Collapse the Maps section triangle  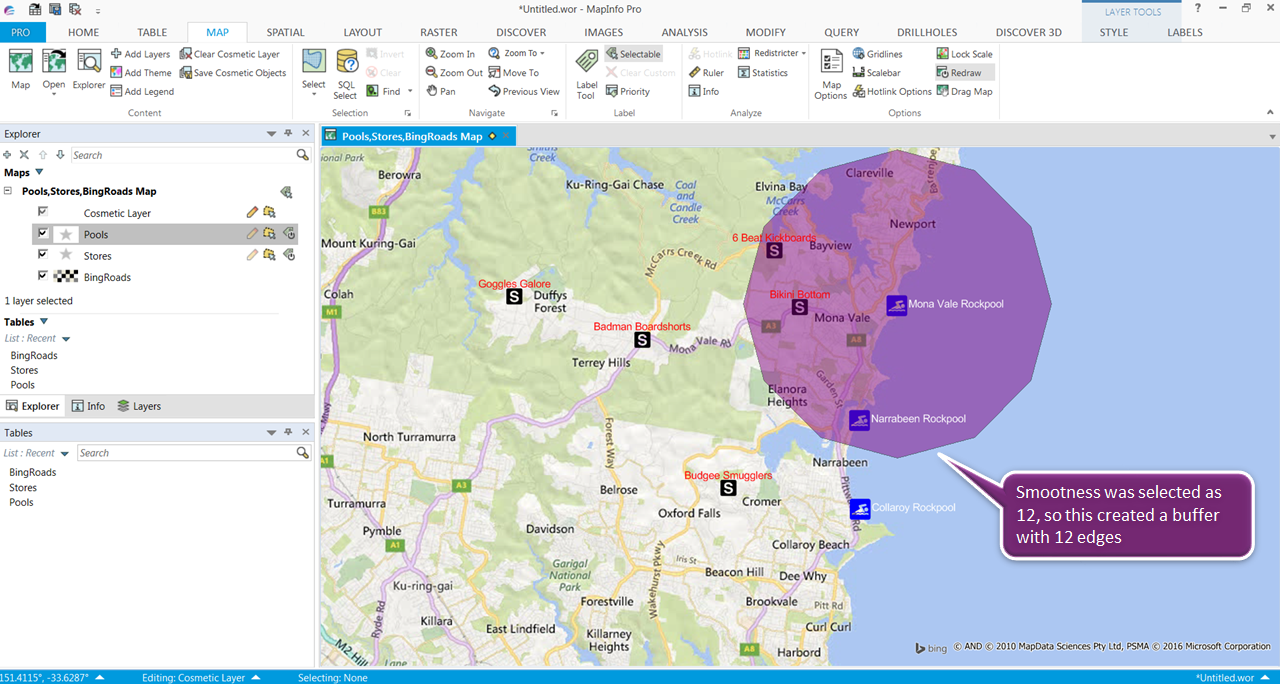40,172
